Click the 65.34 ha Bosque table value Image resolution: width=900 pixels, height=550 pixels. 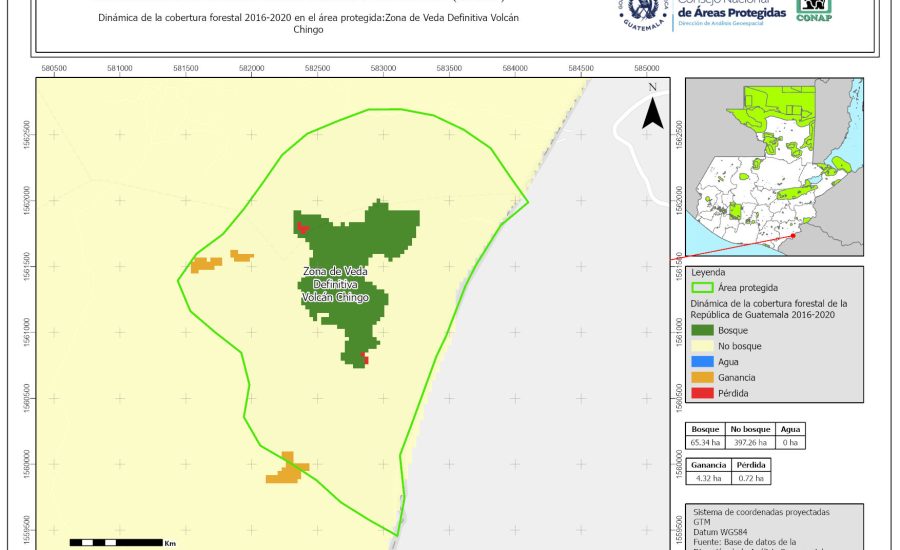[706, 442]
